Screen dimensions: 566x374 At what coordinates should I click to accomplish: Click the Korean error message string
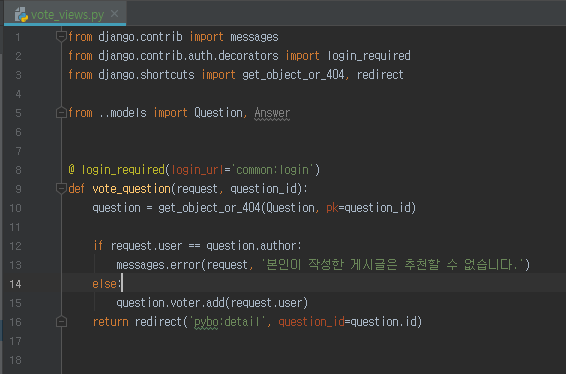391,265
